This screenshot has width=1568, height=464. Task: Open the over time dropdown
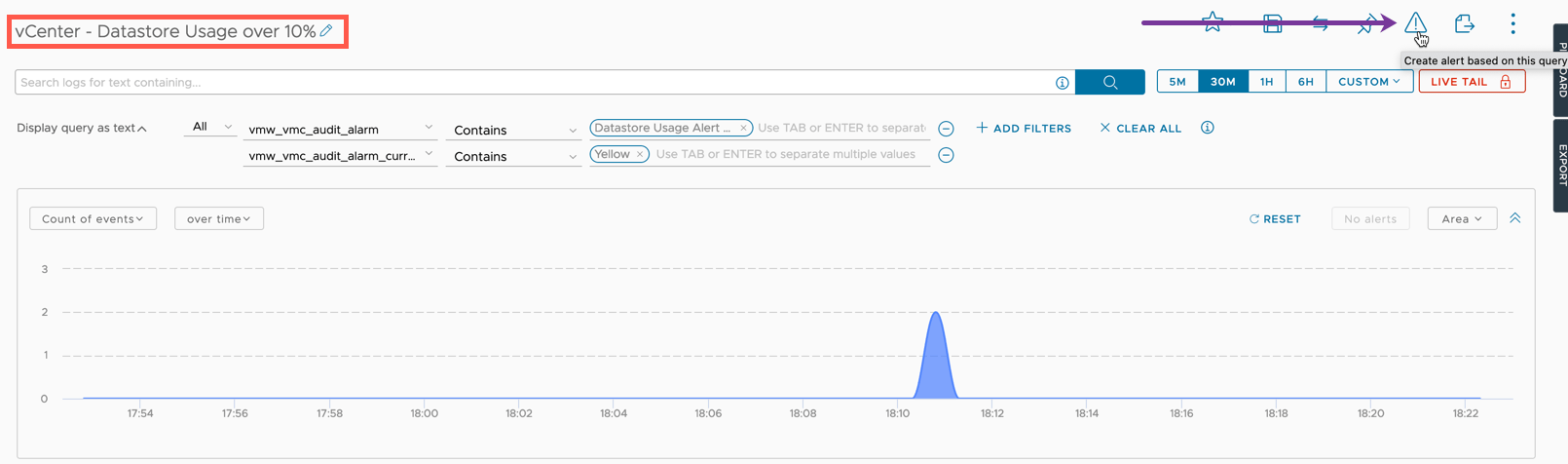pos(219,219)
